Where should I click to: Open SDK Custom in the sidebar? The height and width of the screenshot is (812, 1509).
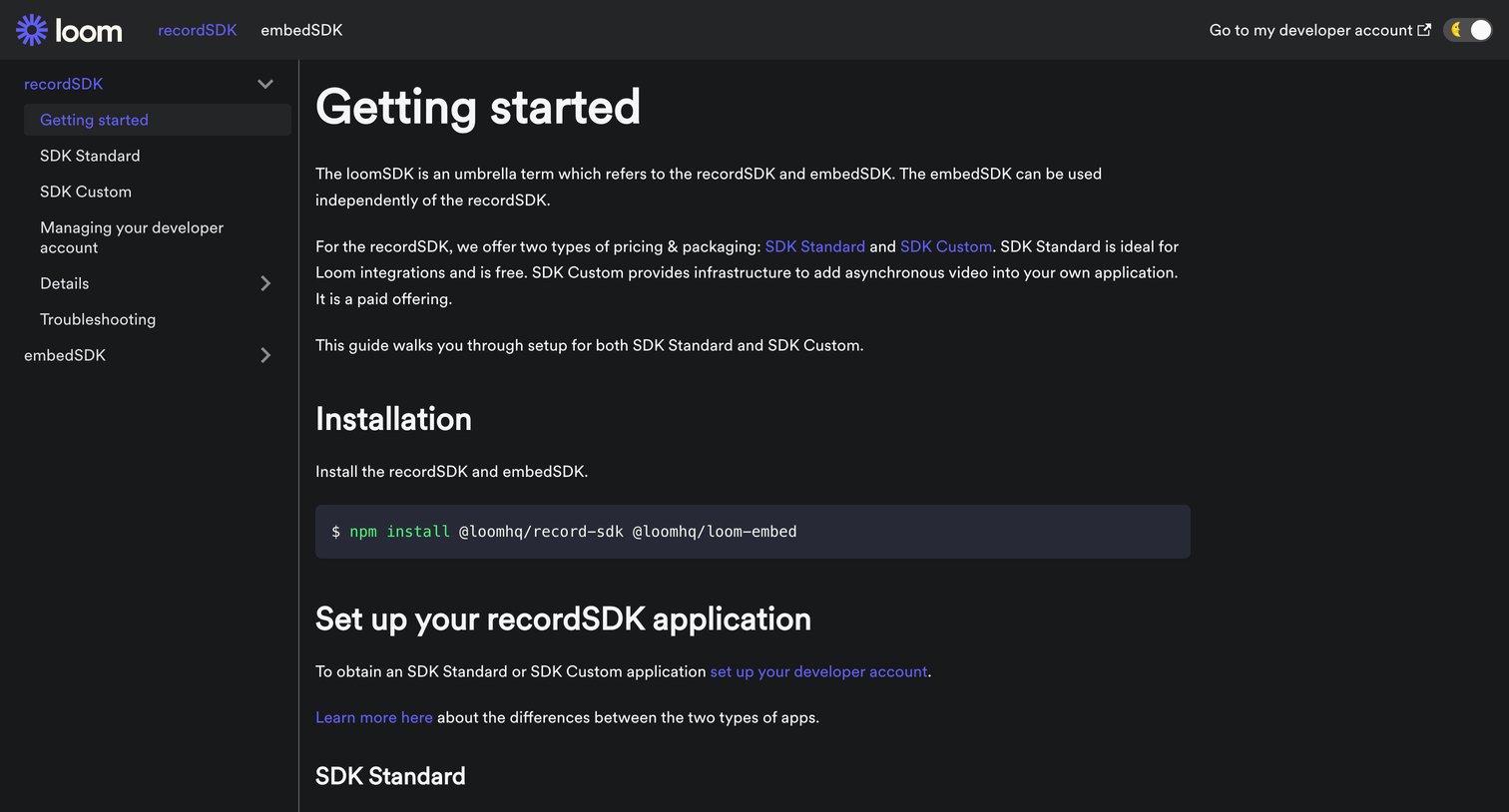pyautogui.click(x=86, y=192)
